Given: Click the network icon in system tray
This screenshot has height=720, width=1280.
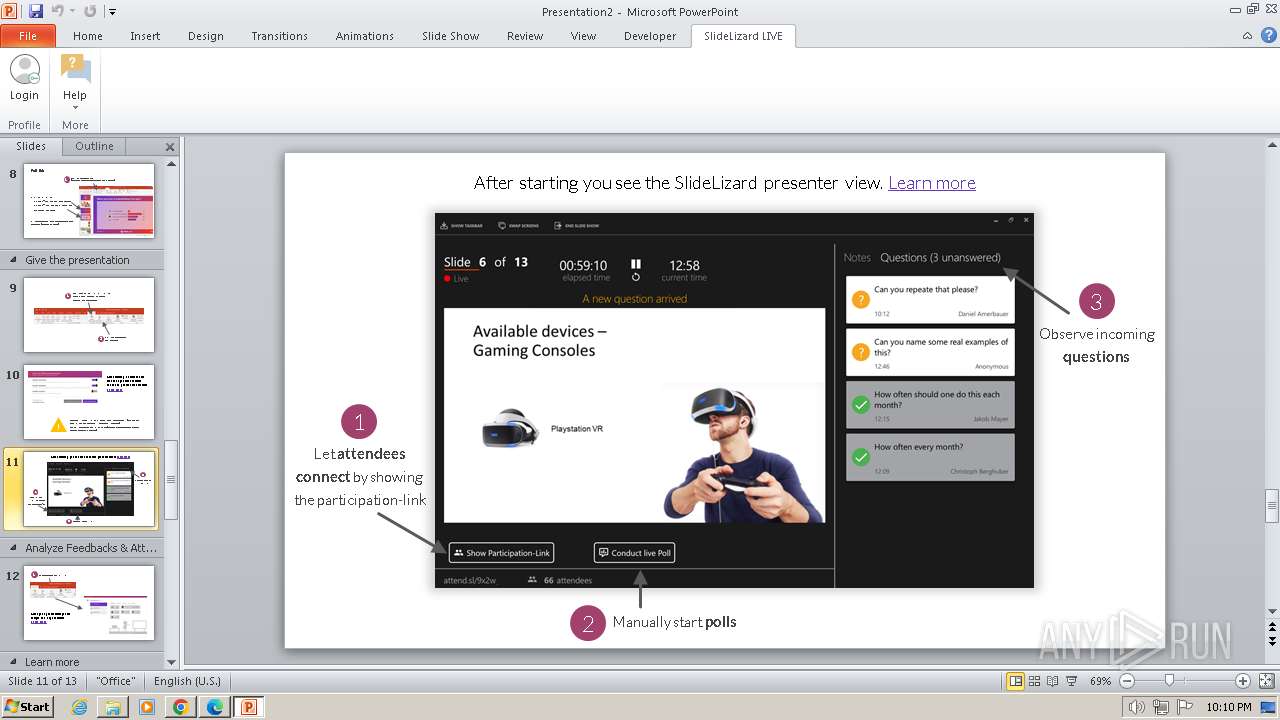Looking at the screenshot, I should click(1161, 707).
